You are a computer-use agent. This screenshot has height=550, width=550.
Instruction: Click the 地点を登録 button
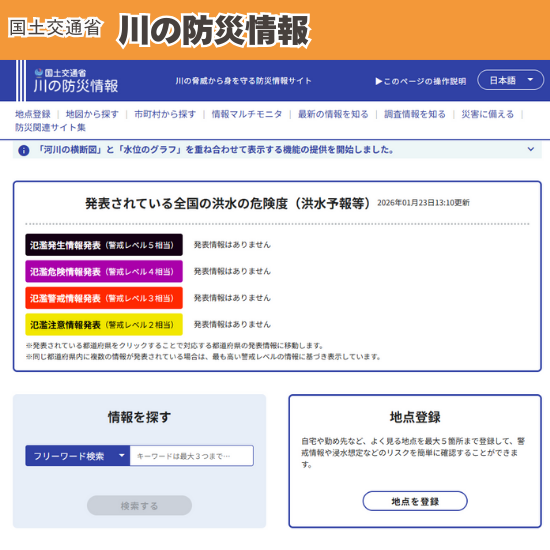(415, 501)
